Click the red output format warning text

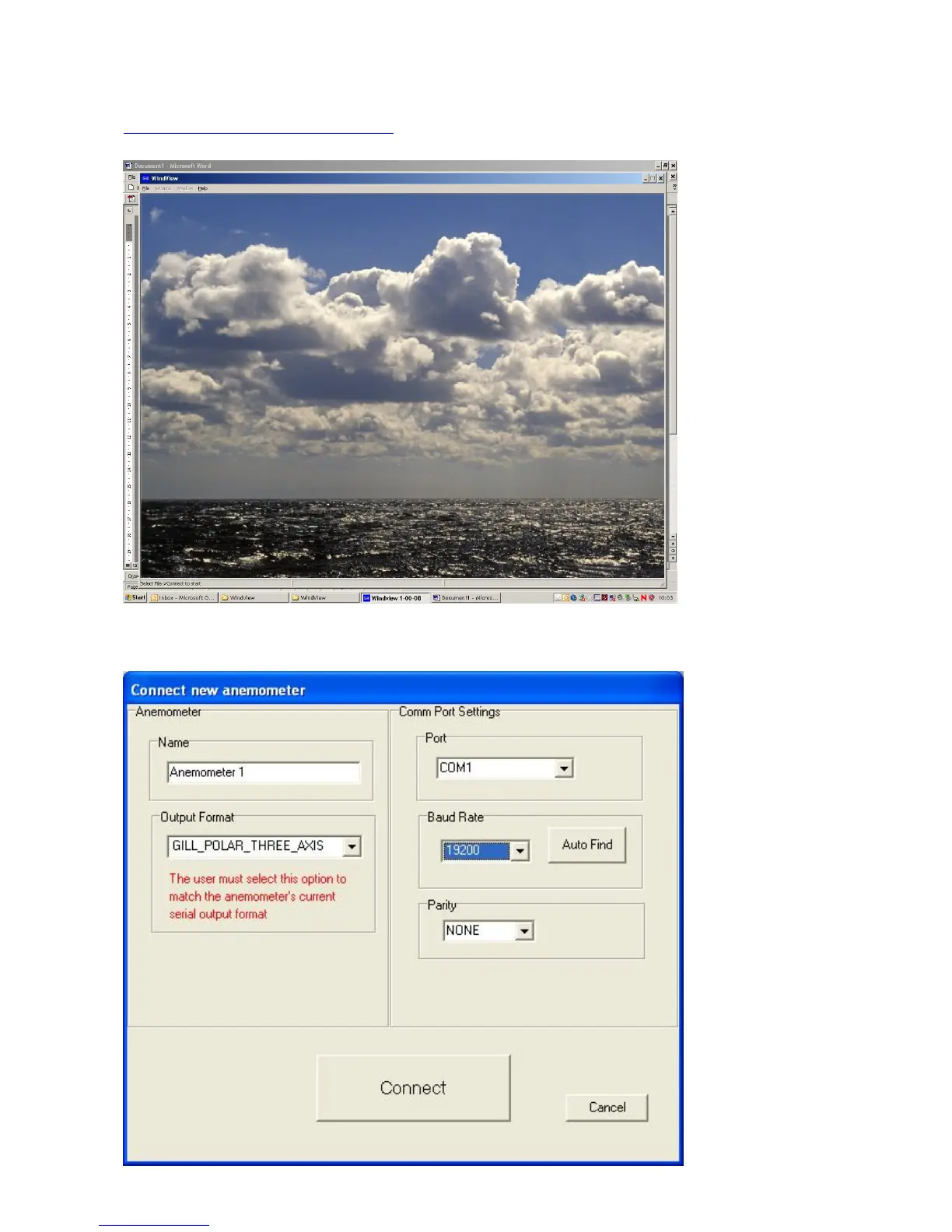click(x=257, y=897)
